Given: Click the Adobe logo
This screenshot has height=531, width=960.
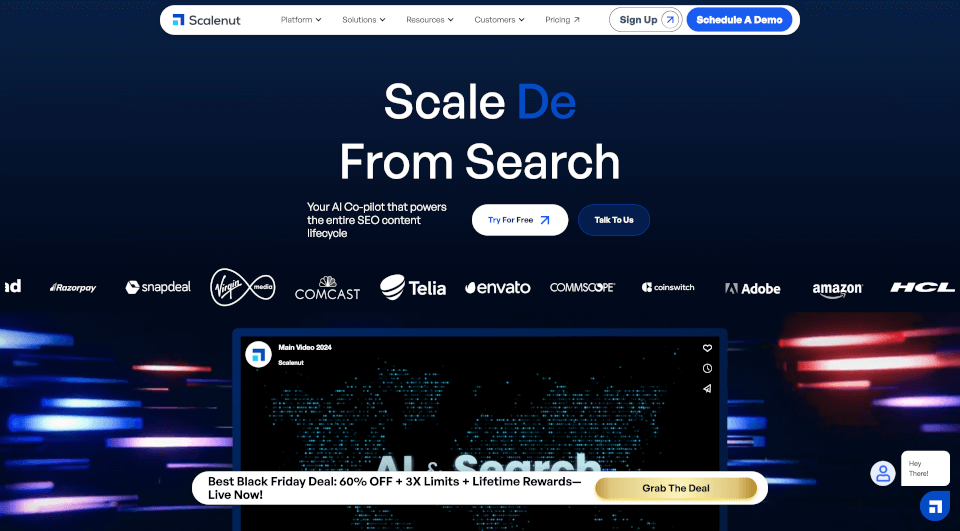Looking at the screenshot, I should [x=752, y=288].
